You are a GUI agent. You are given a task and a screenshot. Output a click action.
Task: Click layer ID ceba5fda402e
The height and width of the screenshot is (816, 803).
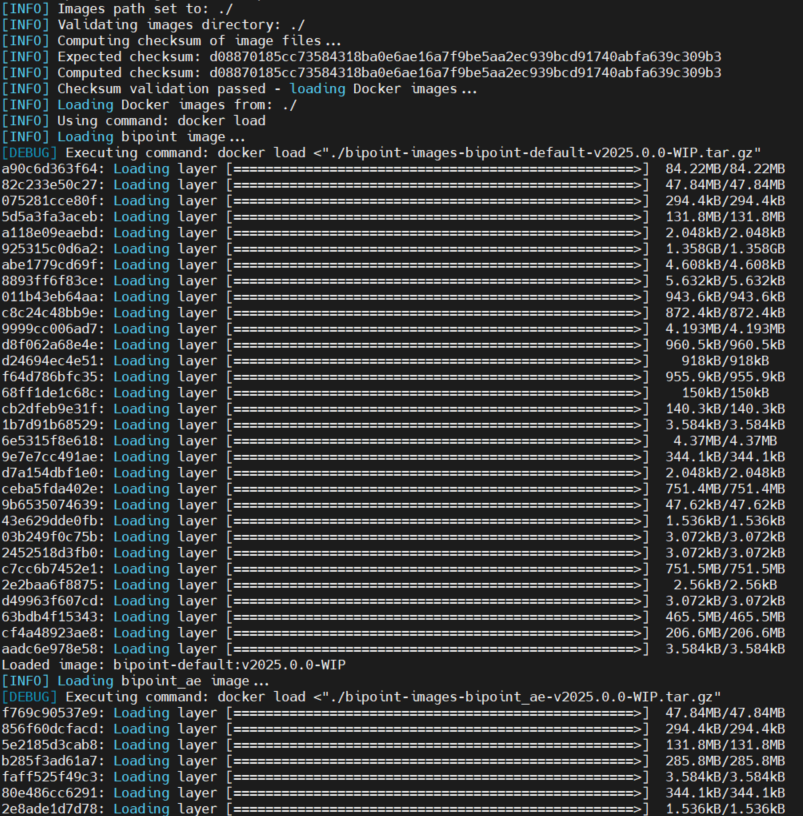tap(49, 489)
